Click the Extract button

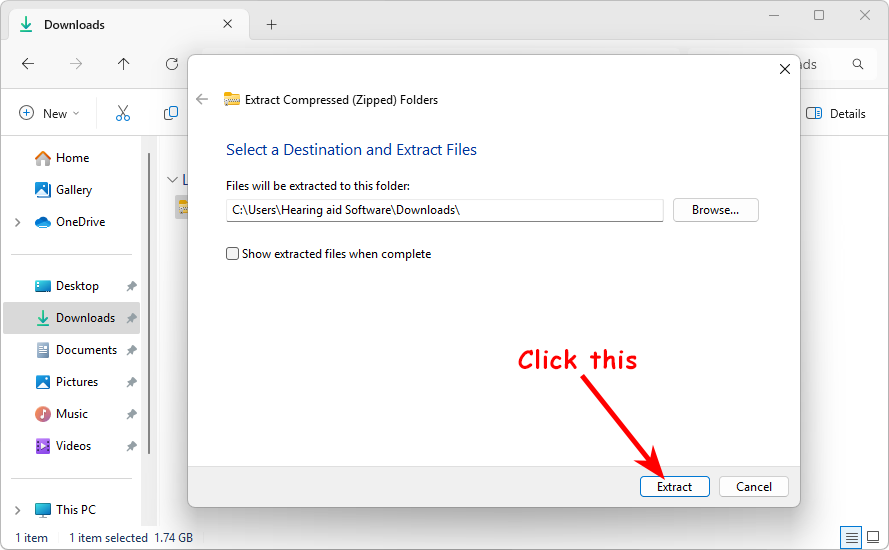click(x=674, y=487)
